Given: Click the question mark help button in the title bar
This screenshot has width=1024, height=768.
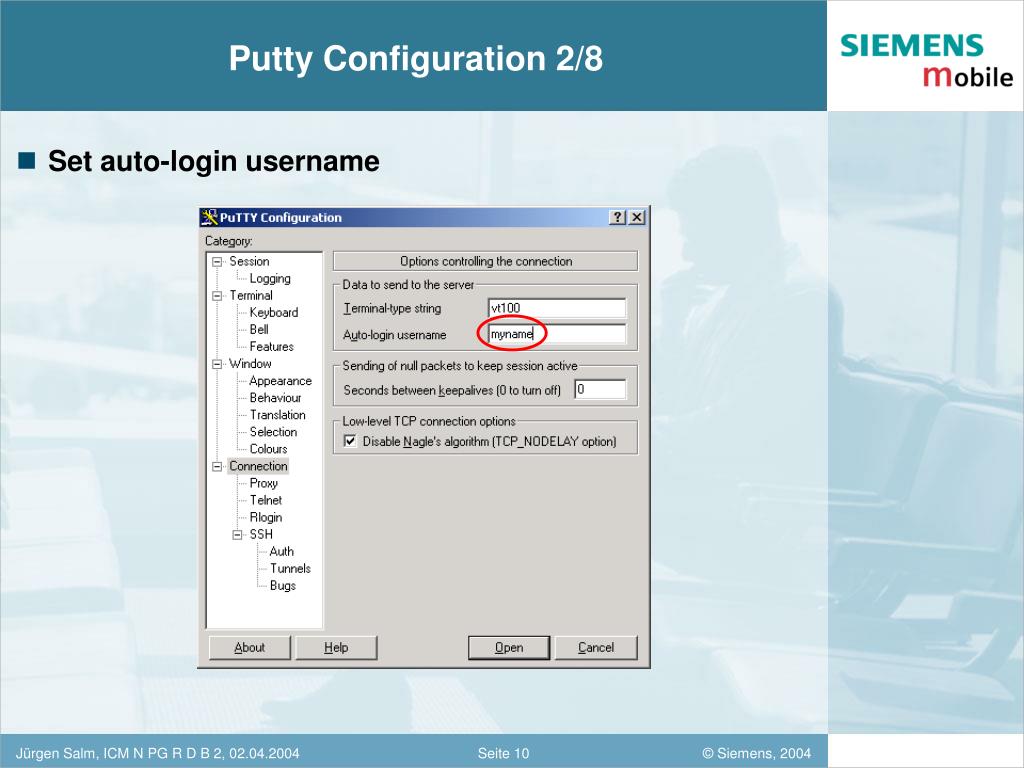Looking at the screenshot, I should click(617, 217).
